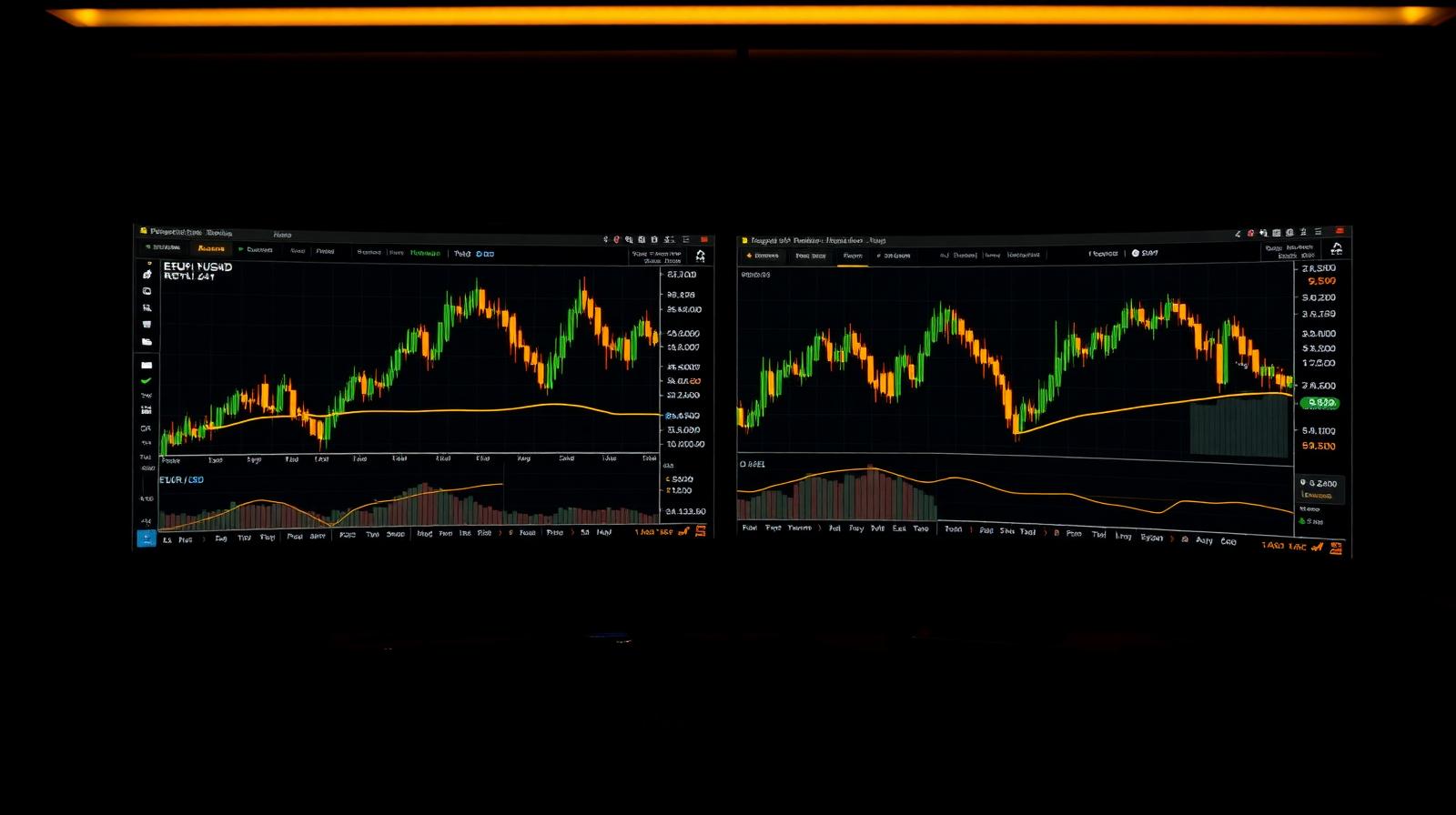Open the home icon at left window's top right

tap(700, 257)
